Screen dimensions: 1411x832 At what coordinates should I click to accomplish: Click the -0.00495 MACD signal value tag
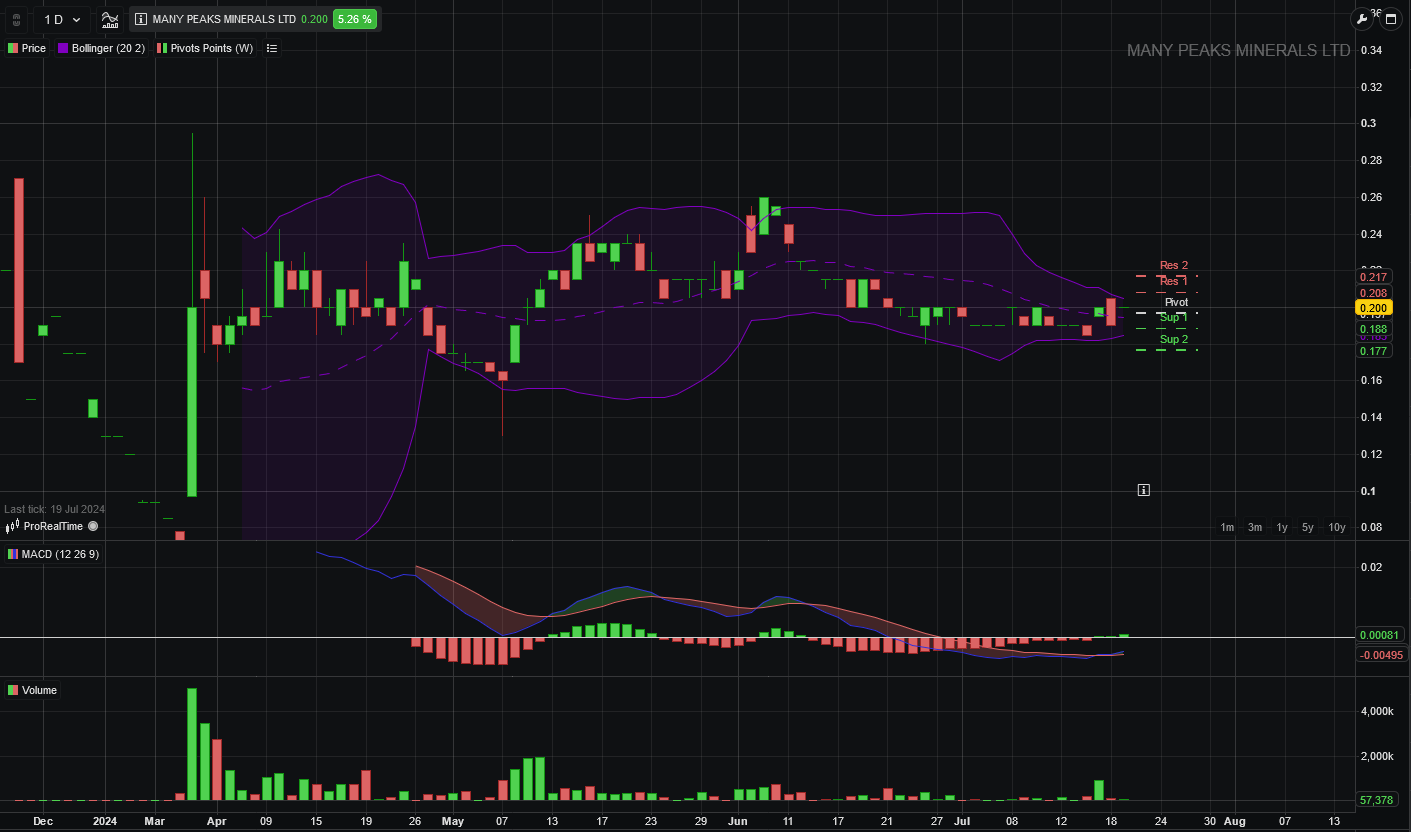pos(1381,655)
